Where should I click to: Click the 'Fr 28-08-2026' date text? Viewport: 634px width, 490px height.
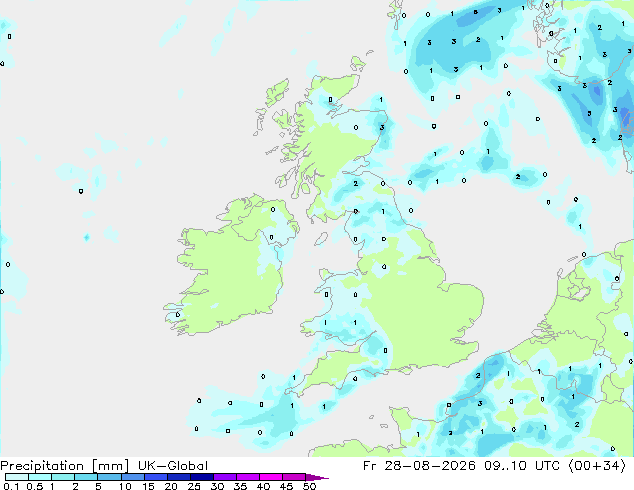click(x=419, y=466)
